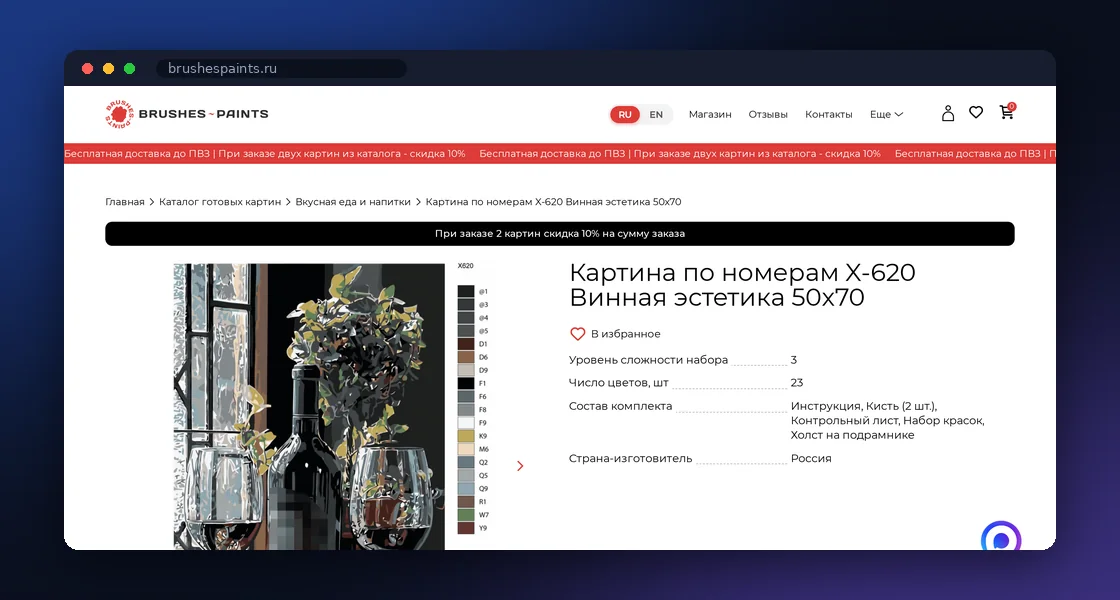This screenshot has height=600, width=1120.
Task: Click the macOS red close window dot
Action: tap(87, 69)
